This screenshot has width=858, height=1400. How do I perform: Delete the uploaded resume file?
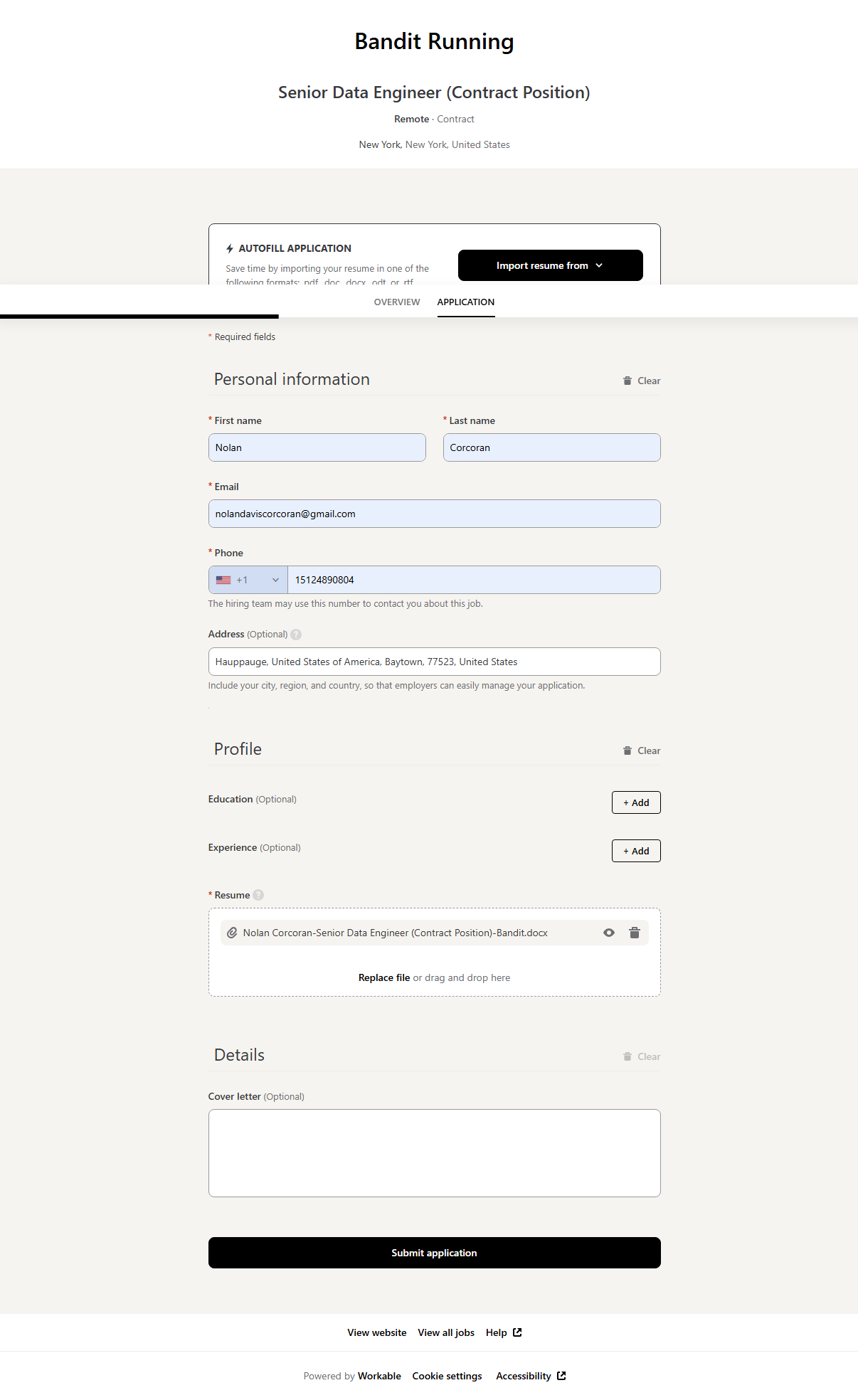pyautogui.click(x=634, y=933)
